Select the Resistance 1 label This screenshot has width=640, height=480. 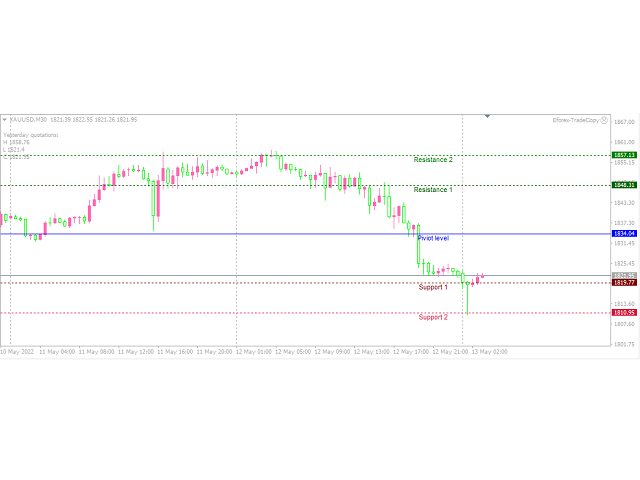coord(433,189)
